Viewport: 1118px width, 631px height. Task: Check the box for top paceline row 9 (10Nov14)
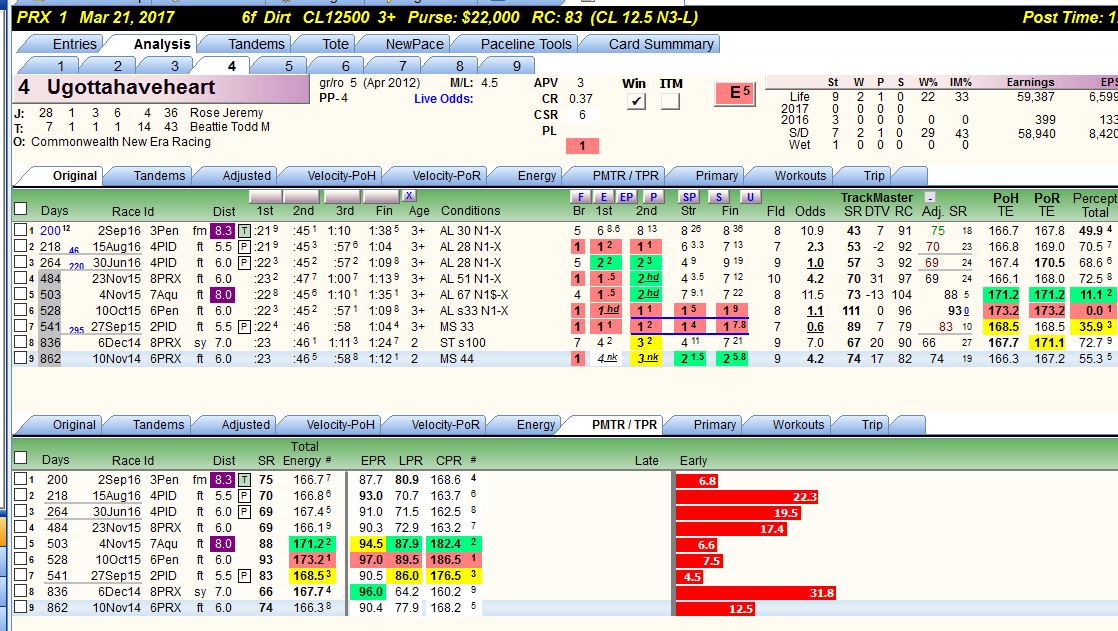point(21,358)
